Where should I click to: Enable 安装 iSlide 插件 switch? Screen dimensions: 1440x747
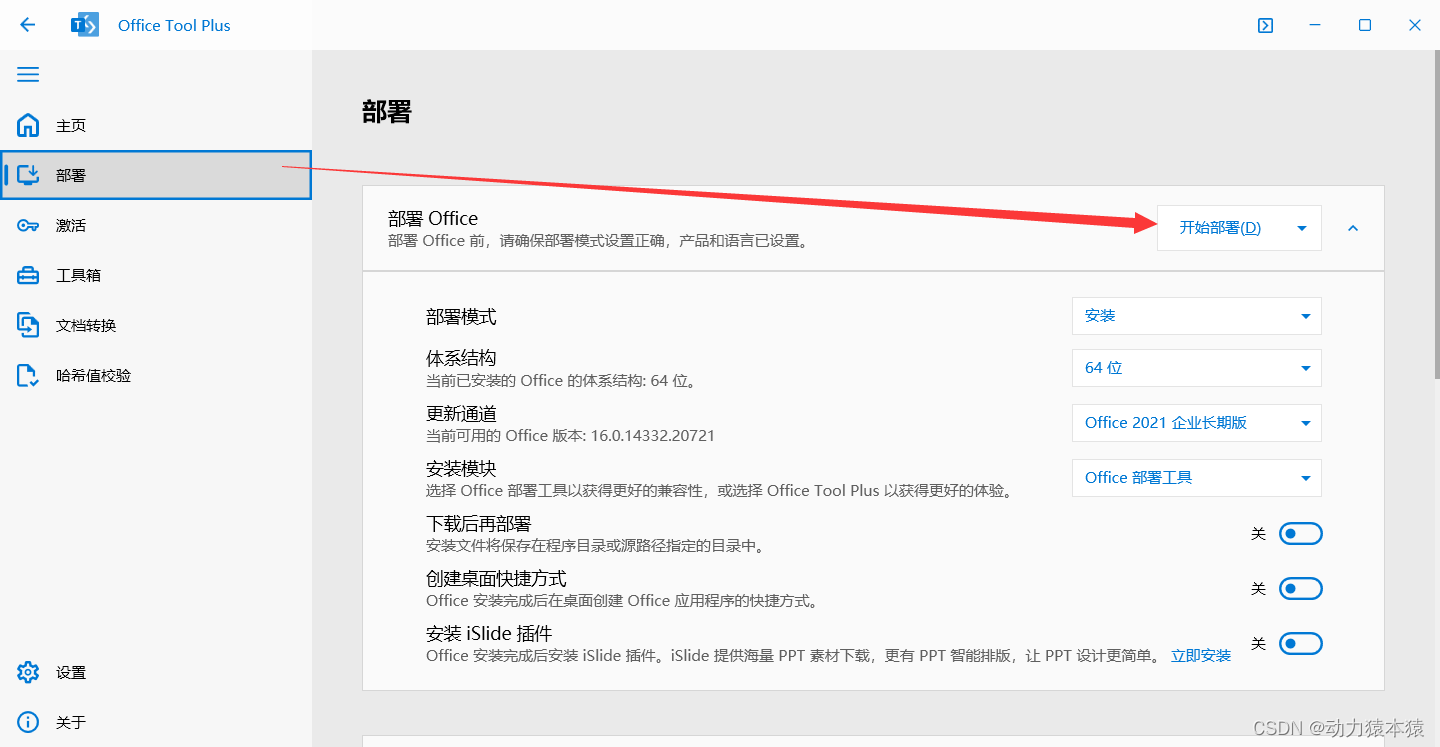[x=1301, y=644]
